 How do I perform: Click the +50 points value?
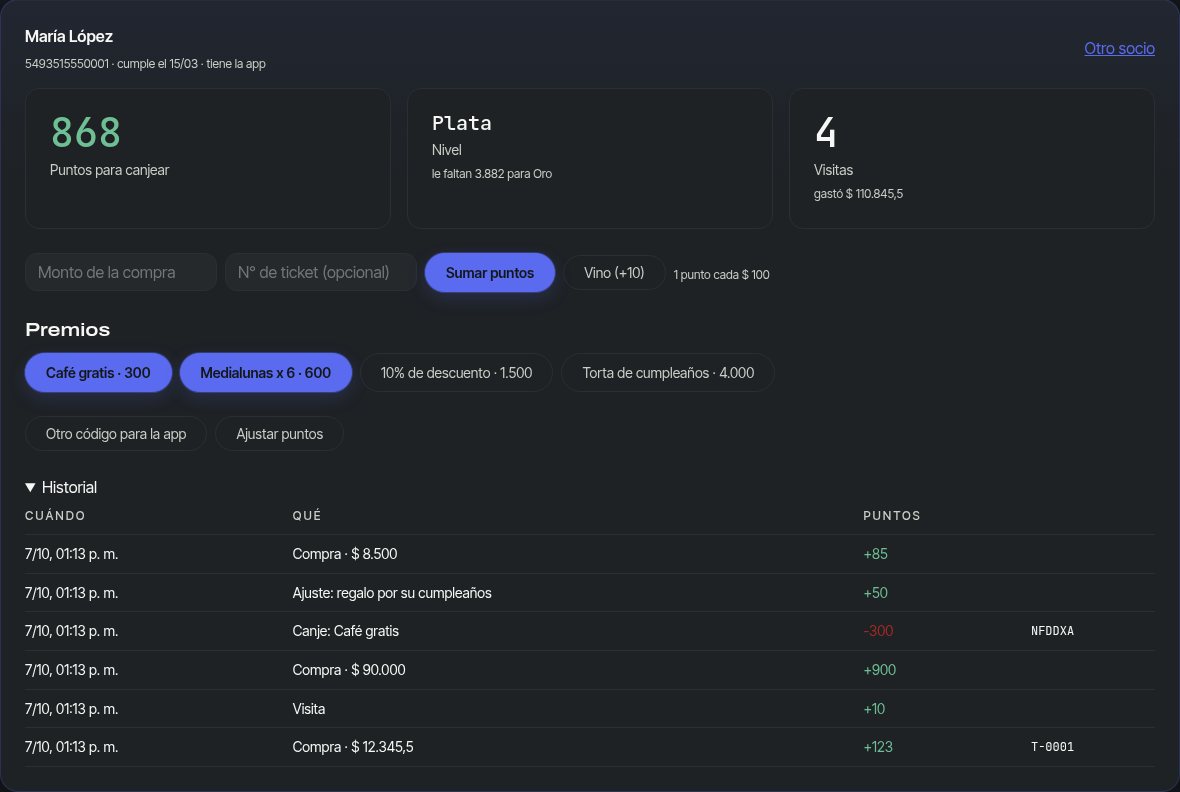[875, 593]
